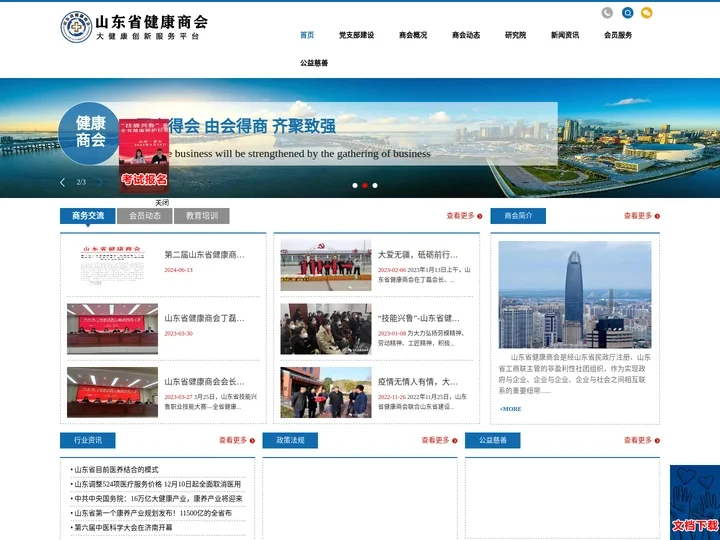Open article "技能兴鲁"-山东省健…
The image size is (720, 540).
pyautogui.click(x=418, y=318)
